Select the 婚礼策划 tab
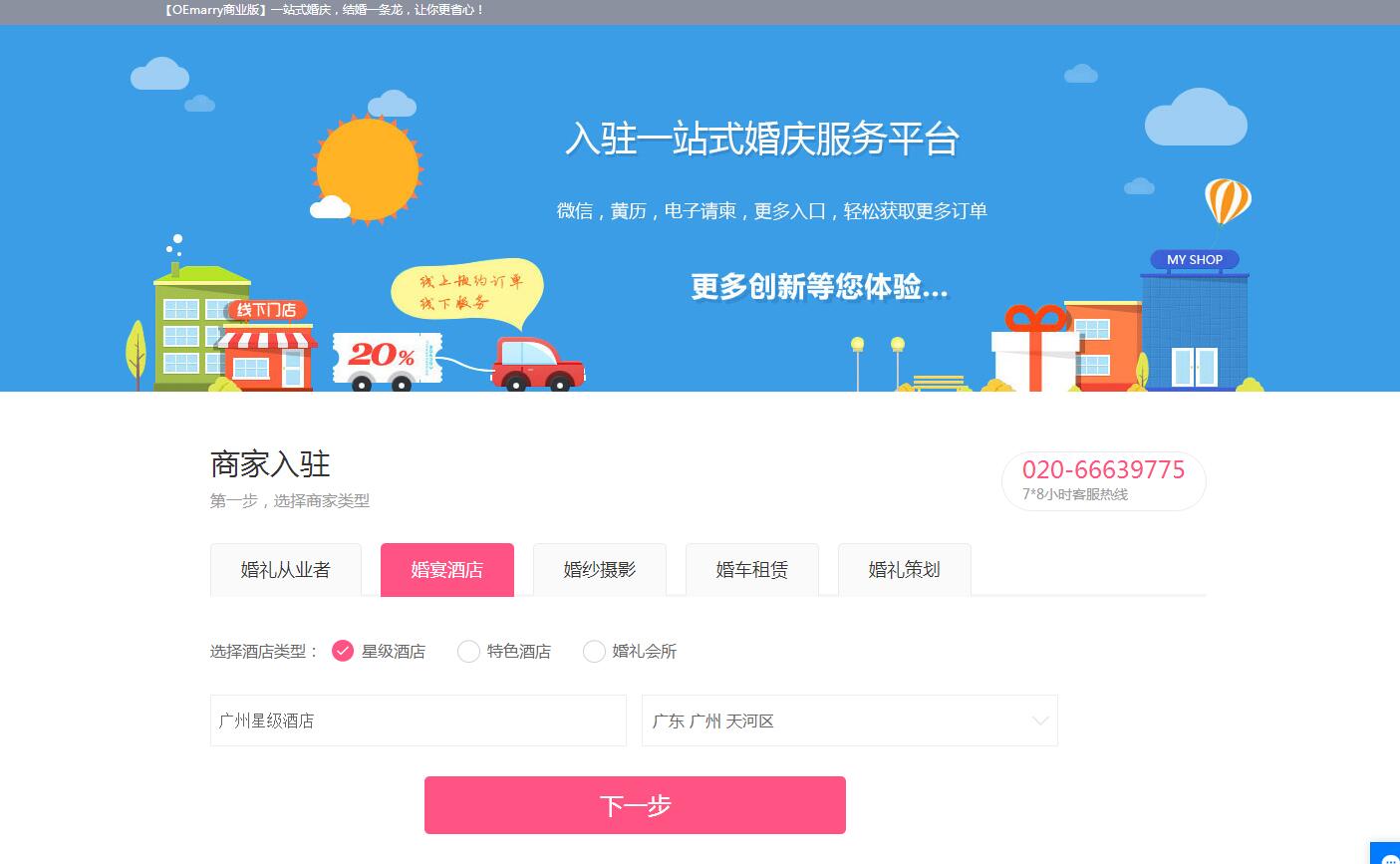 [904, 570]
